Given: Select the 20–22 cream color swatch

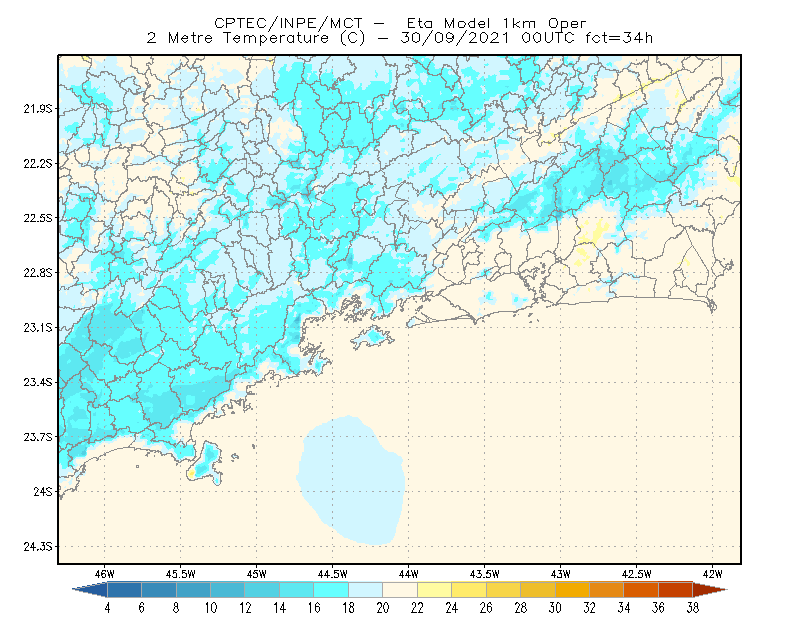Looking at the screenshot, I should pos(400,590).
